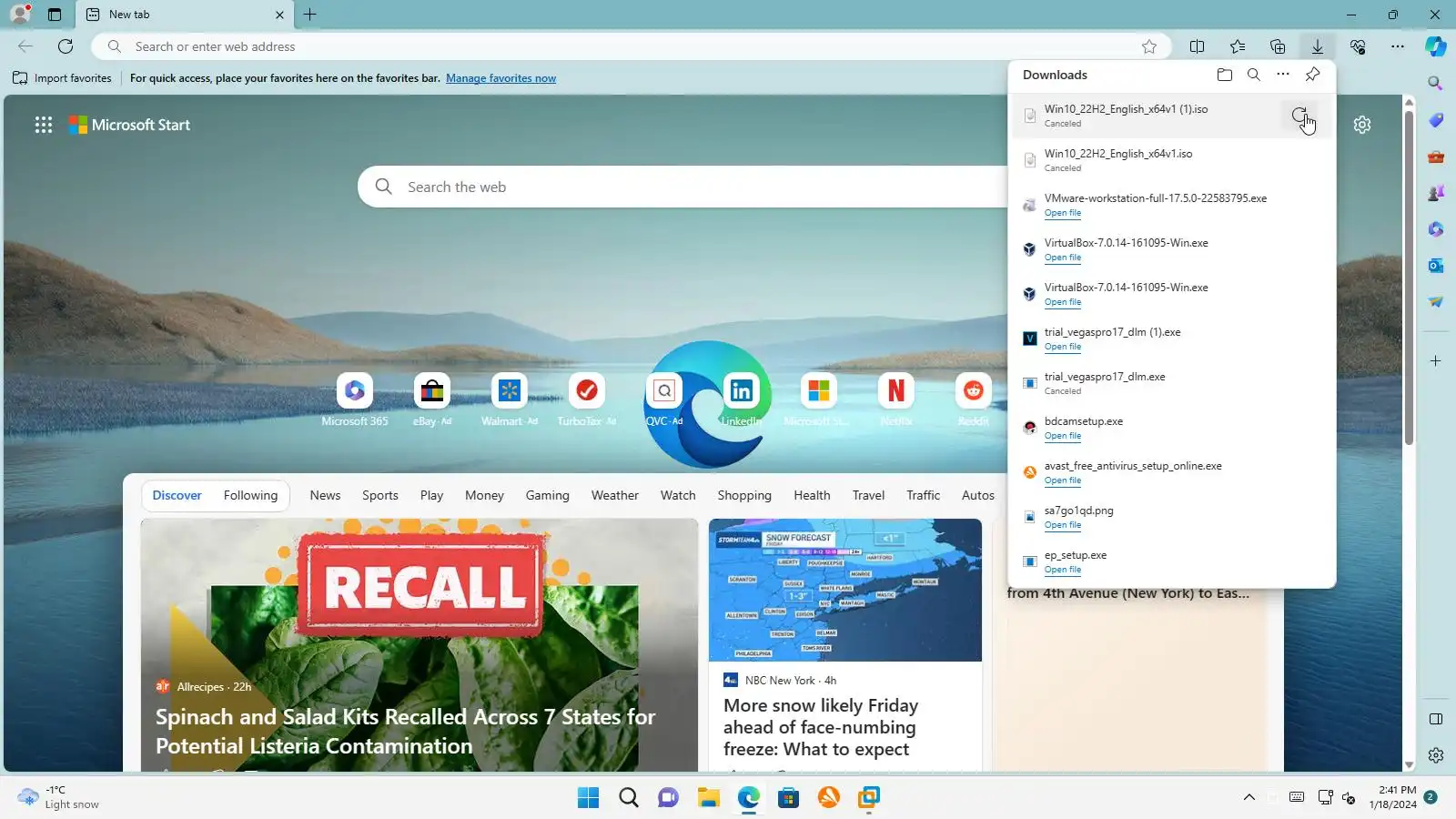Open Windows Start menu on taskbar
Image resolution: width=1456 pixels, height=819 pixels.
point(589,798)
